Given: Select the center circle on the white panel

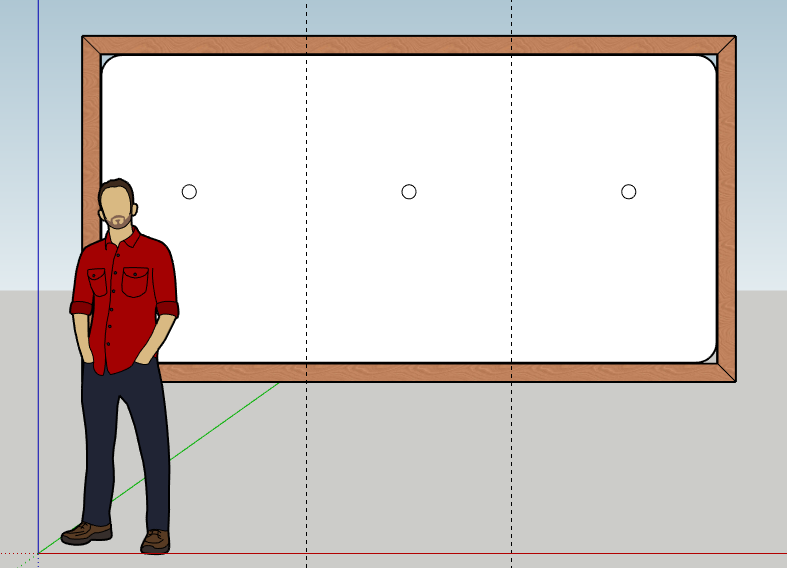Looking at the screenshot, I should point(409,192).
